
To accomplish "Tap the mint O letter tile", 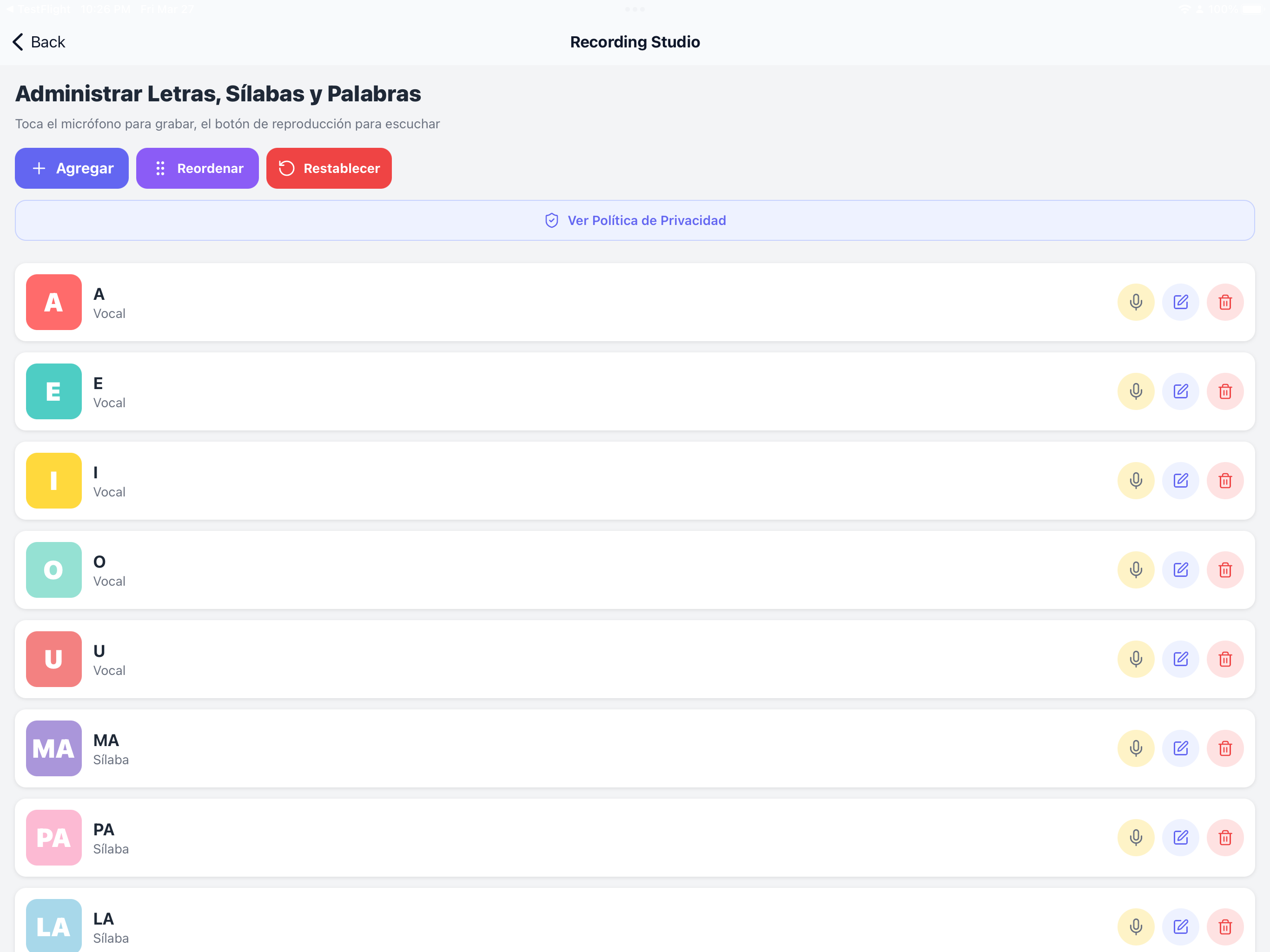I will (x=54, y=570).
